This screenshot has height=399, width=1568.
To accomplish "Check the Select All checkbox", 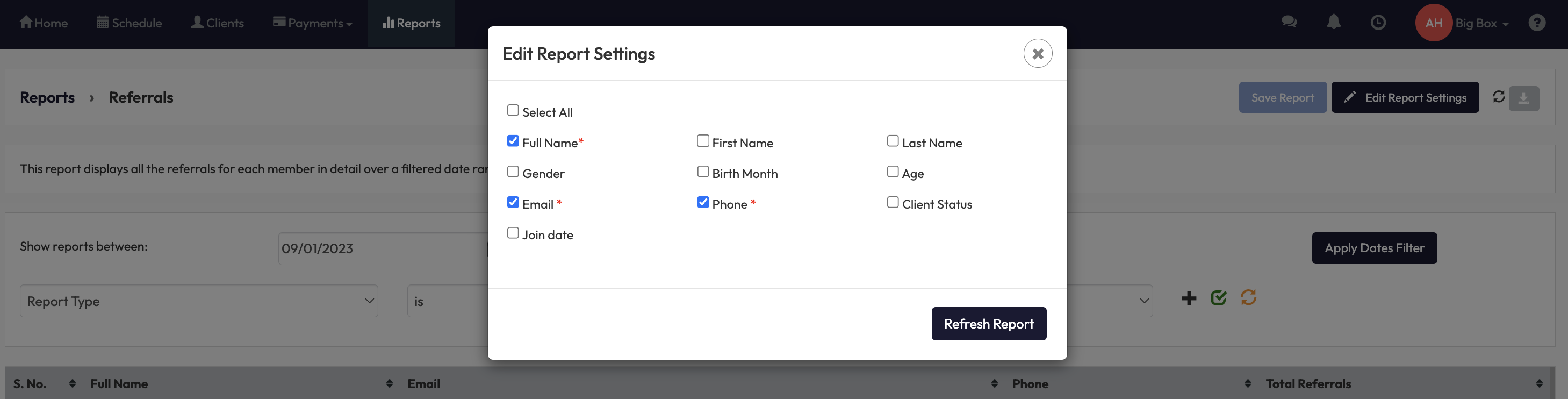I will (513, 110).
